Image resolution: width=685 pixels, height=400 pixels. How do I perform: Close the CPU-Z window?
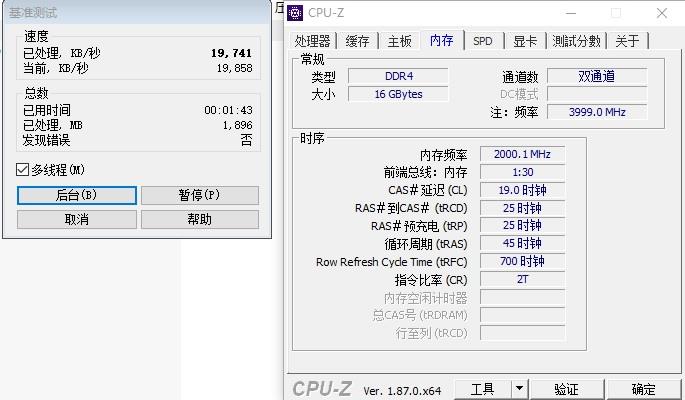[x=661, y=13]
